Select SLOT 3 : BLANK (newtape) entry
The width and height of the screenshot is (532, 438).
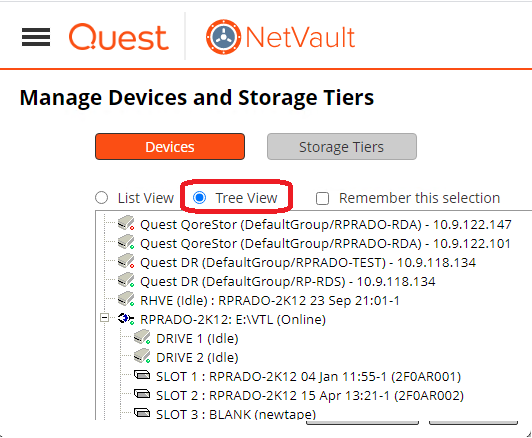236,414
